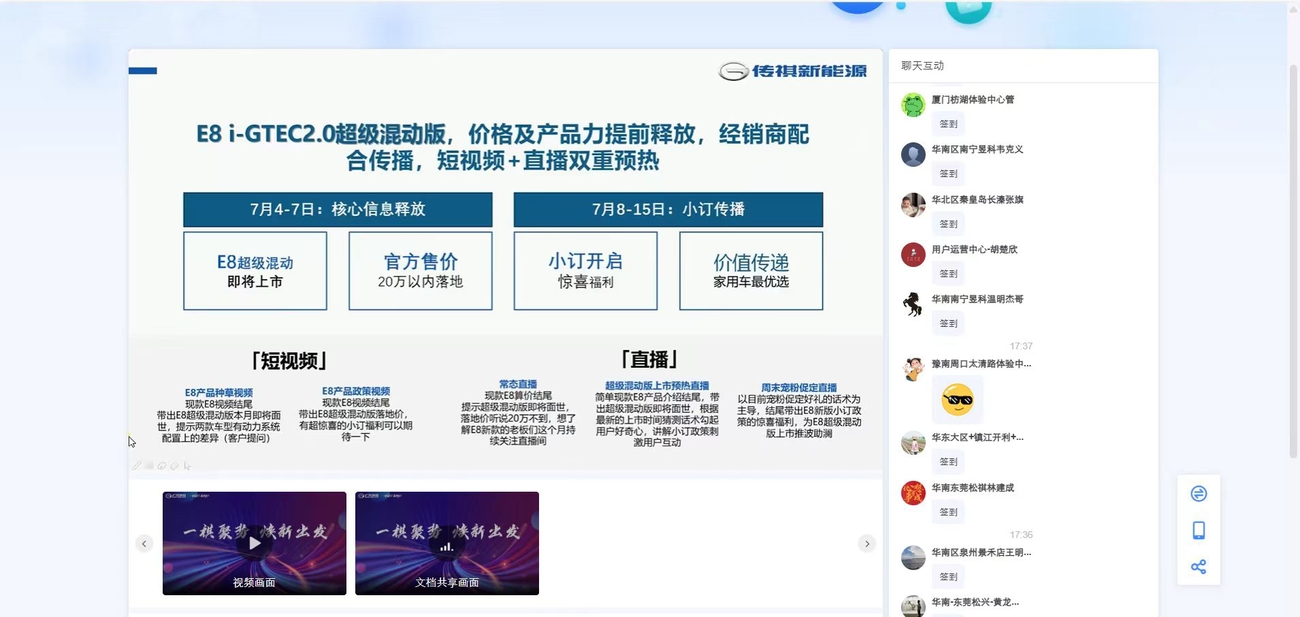This screenshot has width=1300, height=617.
Task: Click the 官方售价 20万以内落地 box
Action: [x=420, y=271]
